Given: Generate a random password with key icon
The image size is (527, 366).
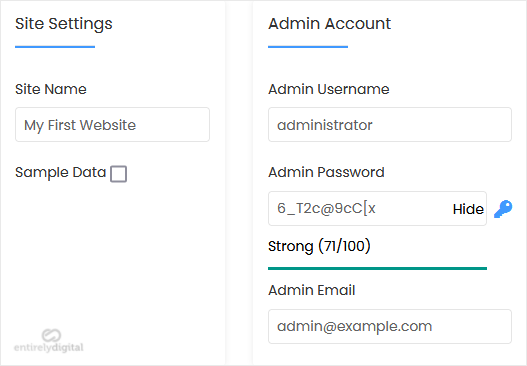Looking at the screenshot, I should [x=503, y=209].
